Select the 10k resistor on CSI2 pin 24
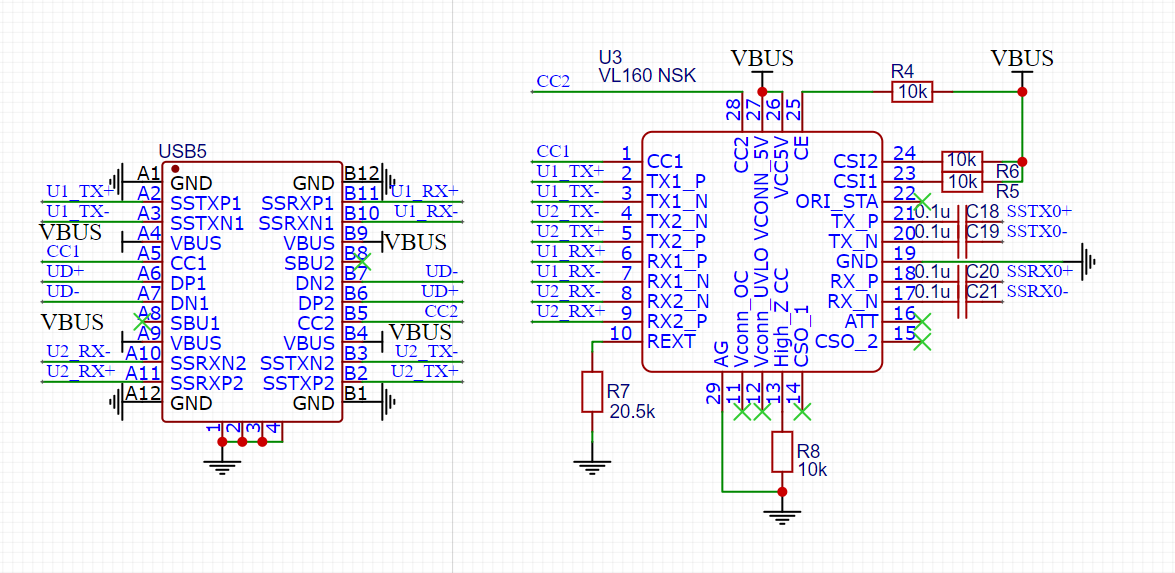 (962, 160)
